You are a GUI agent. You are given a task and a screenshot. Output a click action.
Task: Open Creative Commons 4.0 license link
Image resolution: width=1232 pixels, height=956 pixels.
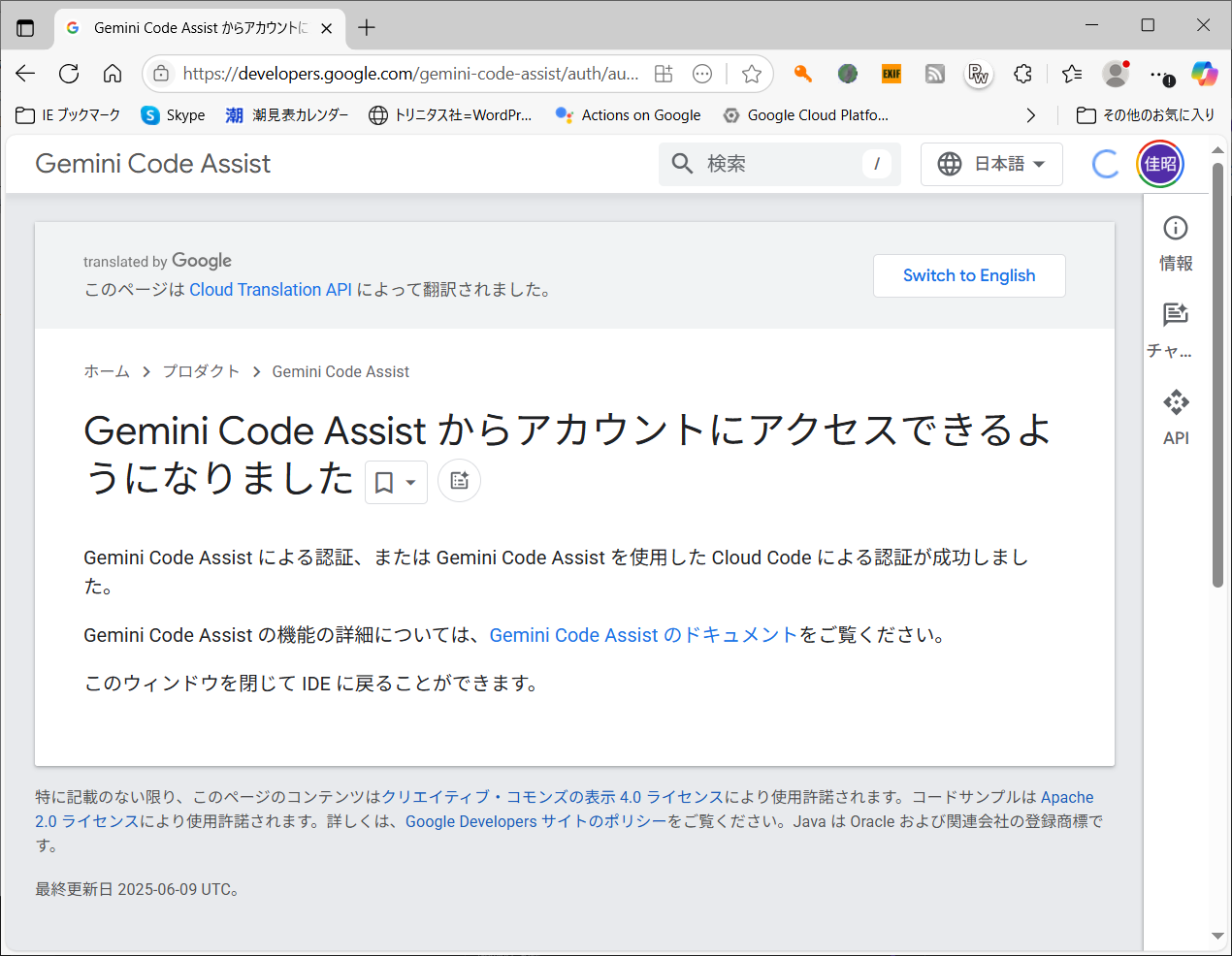[553, 797]
